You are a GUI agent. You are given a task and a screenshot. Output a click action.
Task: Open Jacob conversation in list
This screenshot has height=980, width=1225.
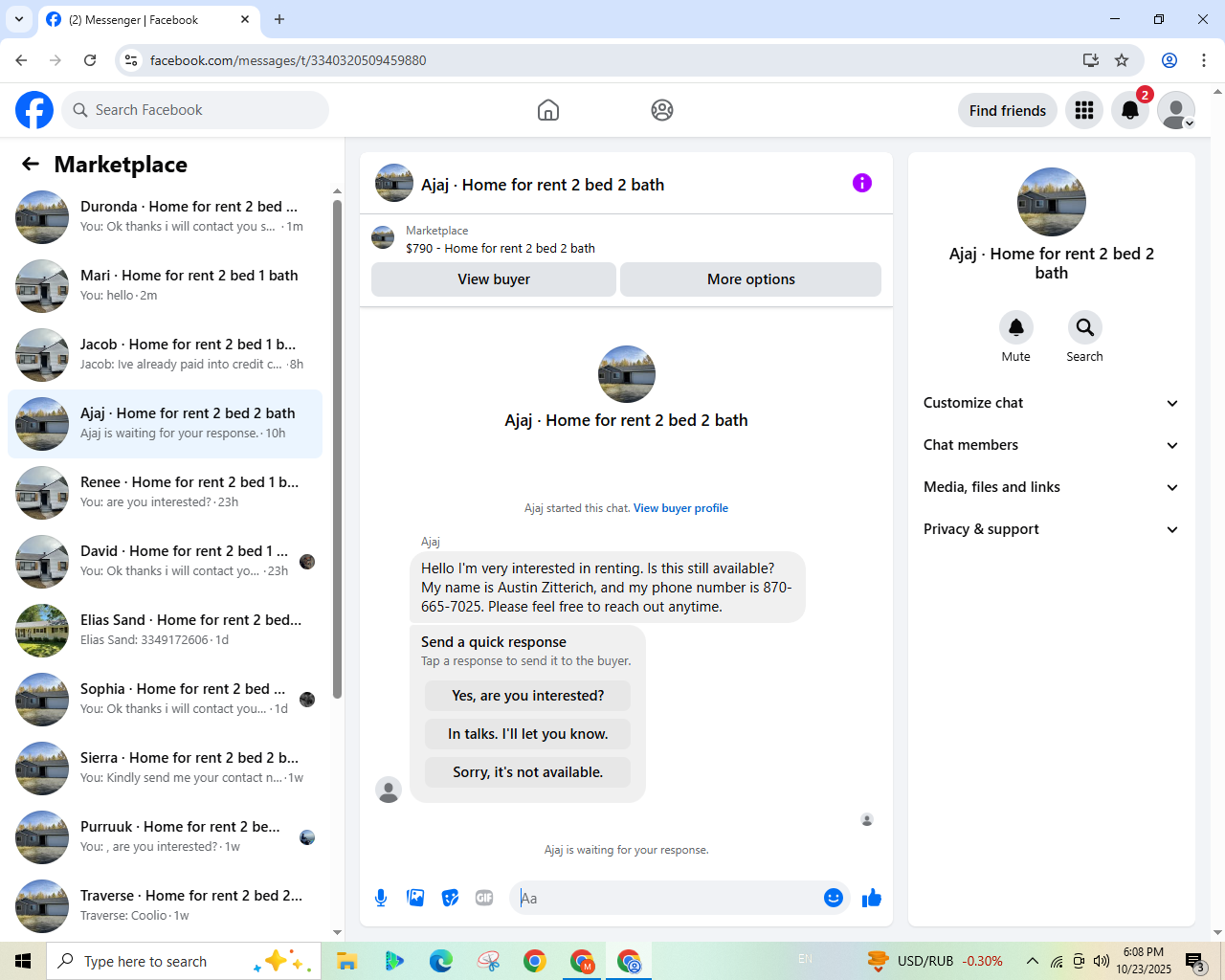coord(166,355)
